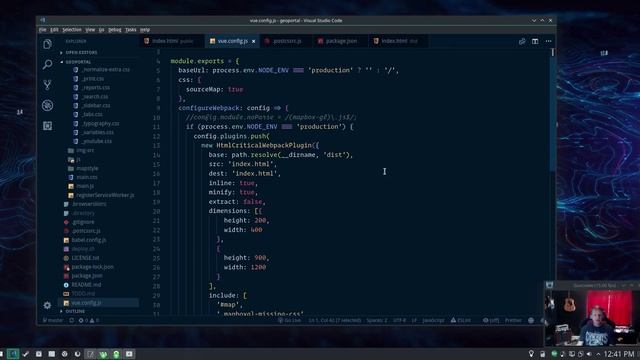Click the lightbulb tray icon
This screenshot has width=640, height=360.
coord(531,354)
